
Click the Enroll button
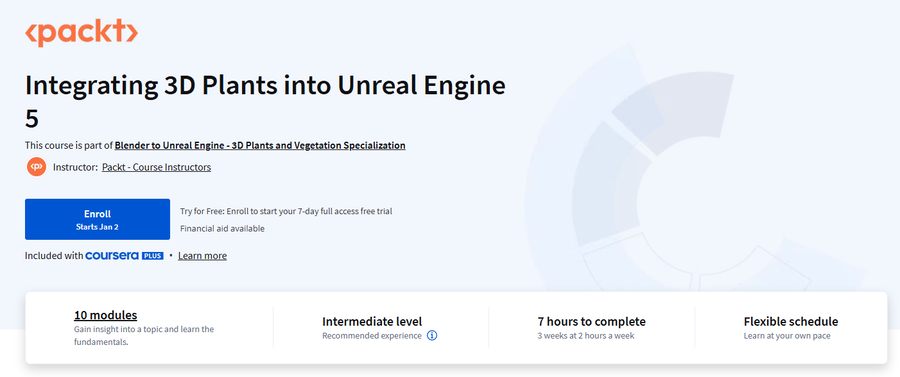[x=97, y=219]
